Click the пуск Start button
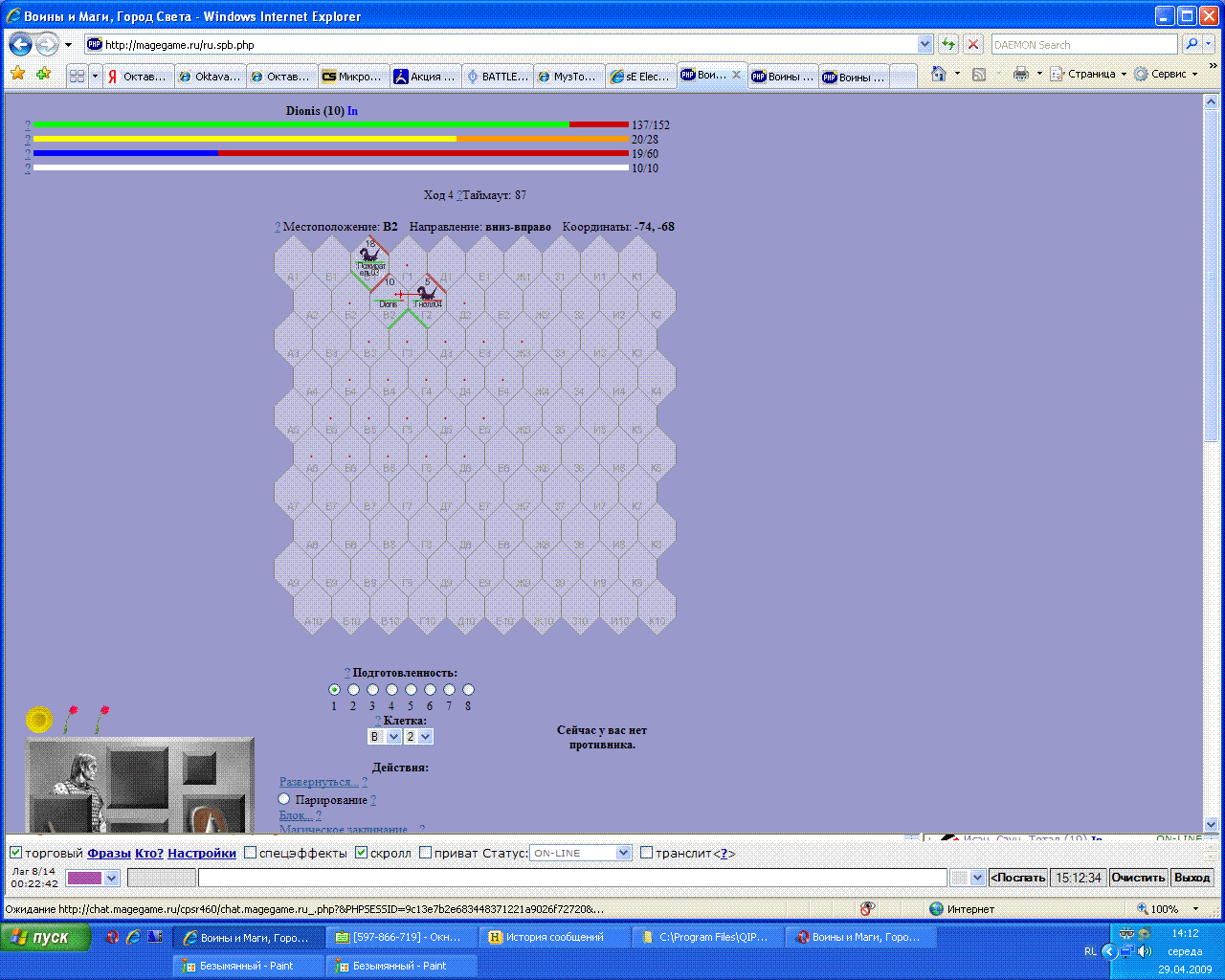The height and width of the screenshot is (980, 1225). (x=46, y=937)
